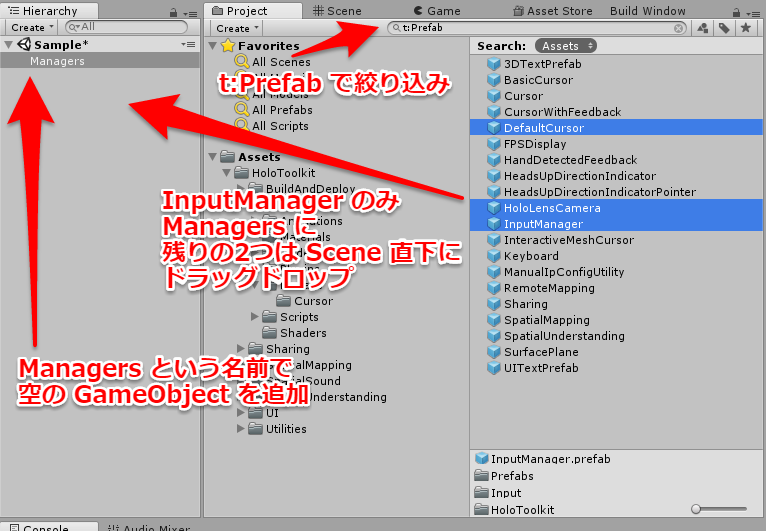766x531 pixels.
Task: Click the HoloLensCamera prefab cube icon
Action: pos(494,208)
